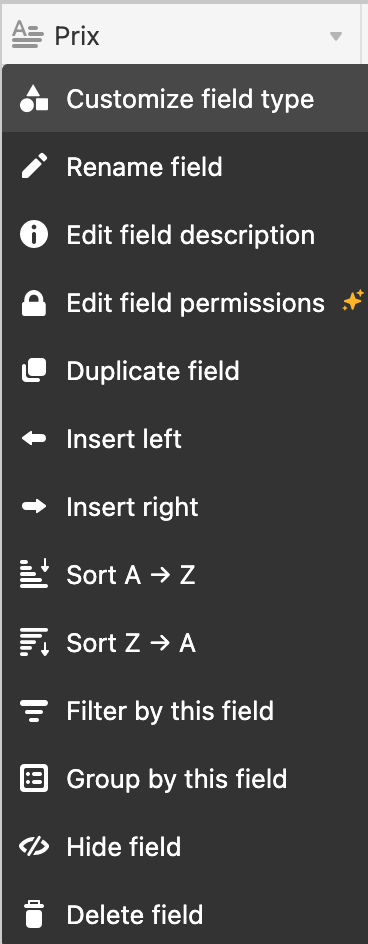Viewport: 368px width, 944px height.
Task: Open Edit field description entry
Action: (184, 235)
